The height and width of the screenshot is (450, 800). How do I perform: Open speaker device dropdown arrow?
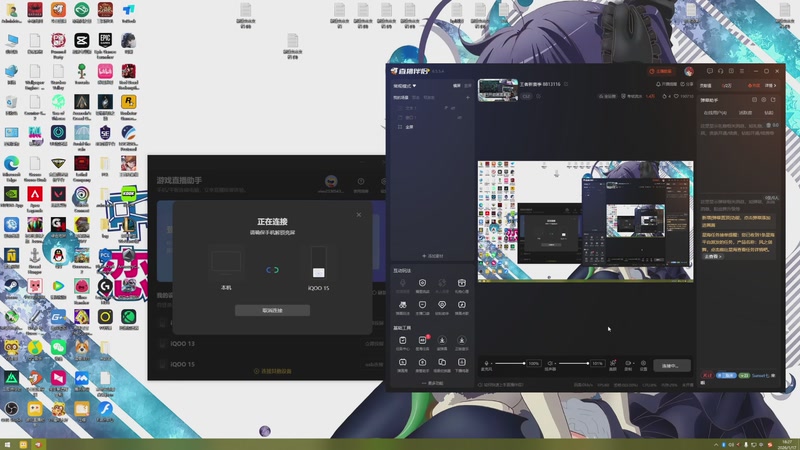[x=555, y=364]
